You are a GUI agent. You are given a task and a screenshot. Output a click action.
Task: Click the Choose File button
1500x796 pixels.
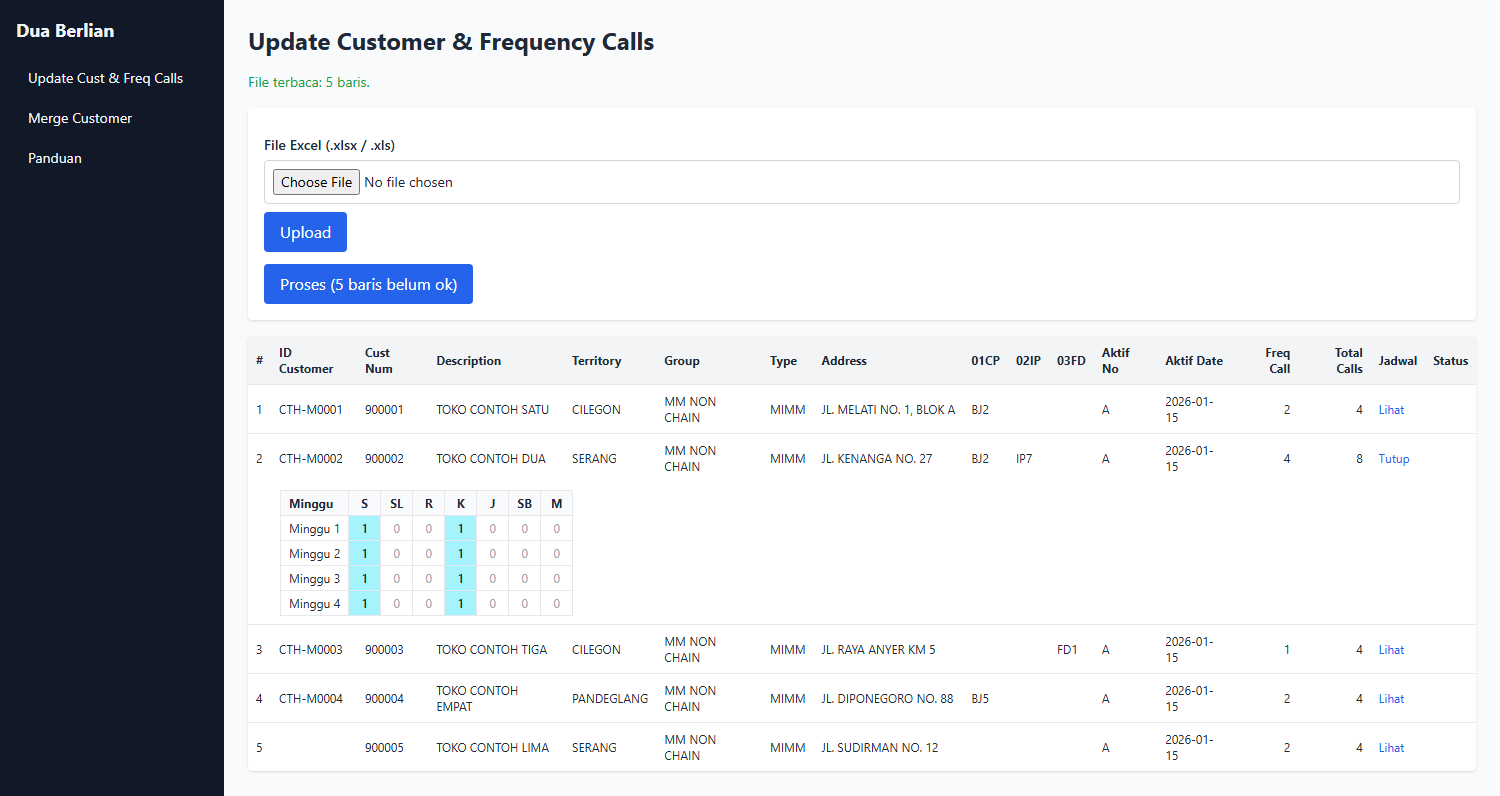pos(316,182)
